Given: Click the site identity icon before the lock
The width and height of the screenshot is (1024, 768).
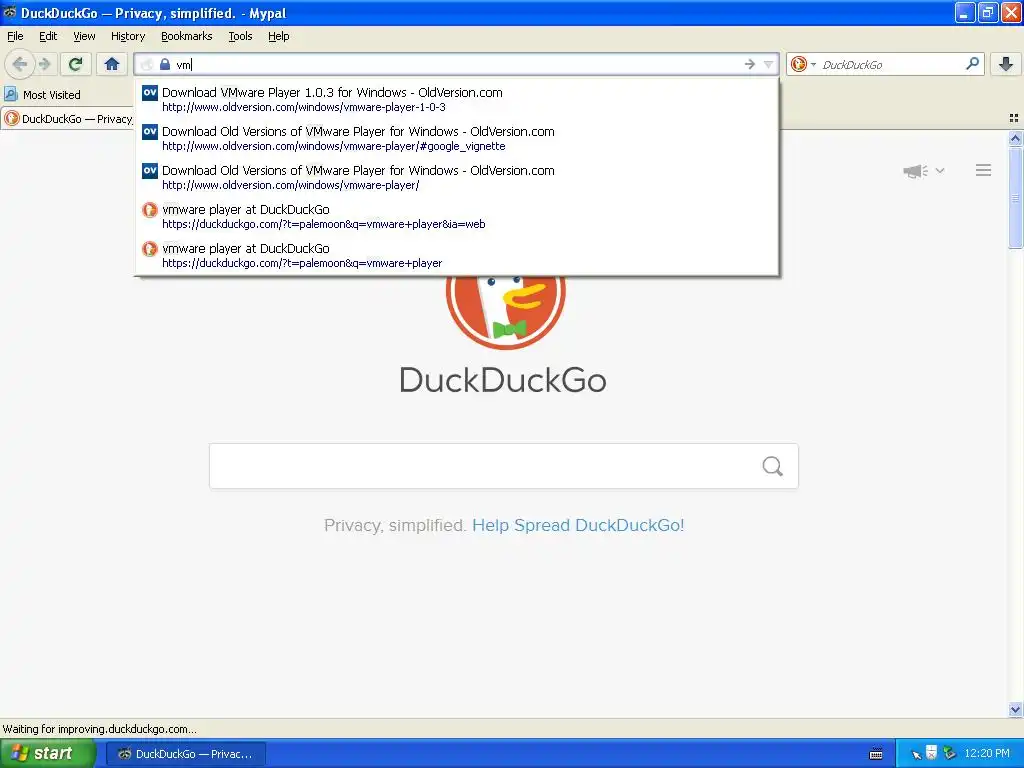Looking at the screenshot, I should point(147,64).
